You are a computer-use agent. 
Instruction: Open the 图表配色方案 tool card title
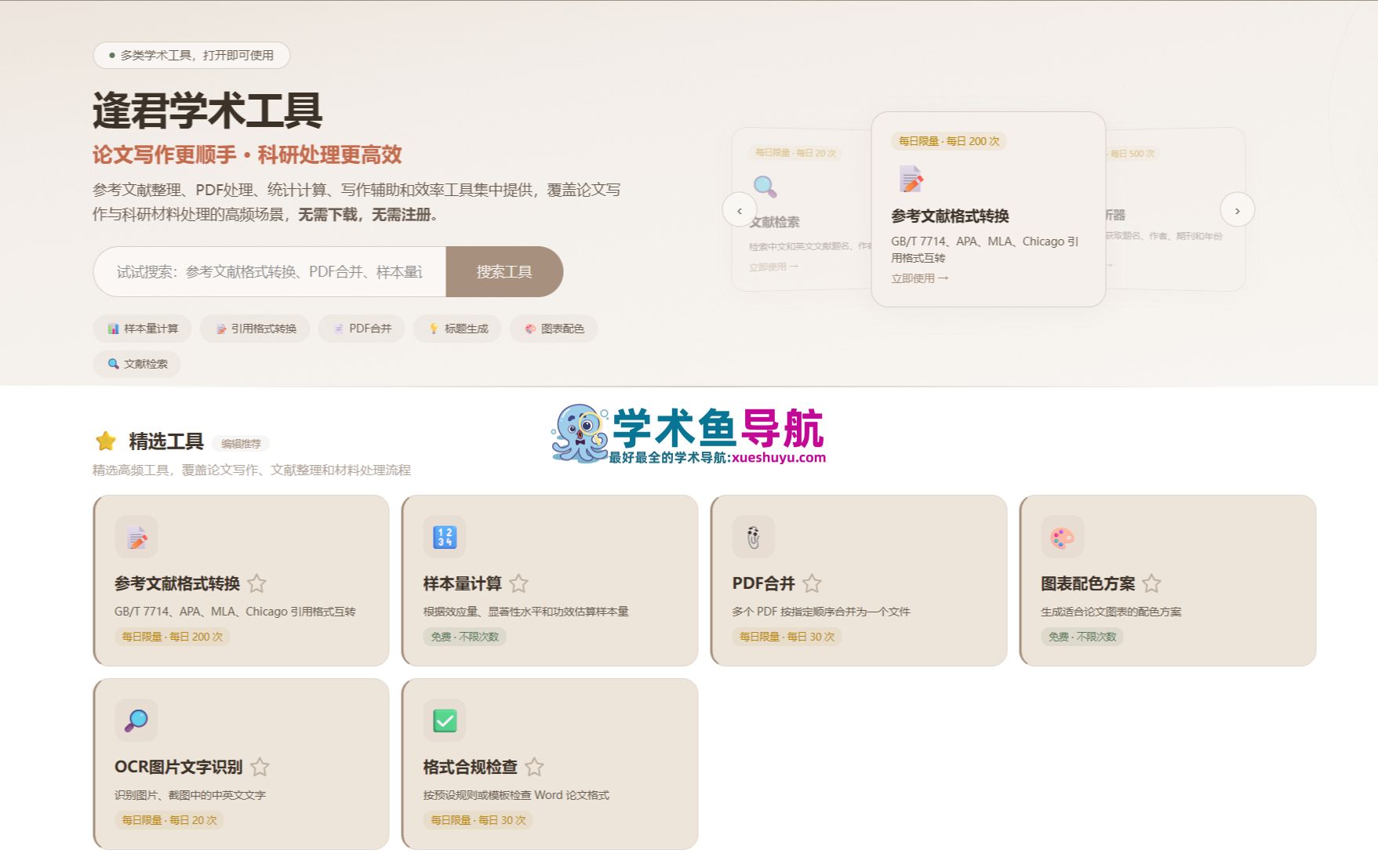[x=1088, y=583]
